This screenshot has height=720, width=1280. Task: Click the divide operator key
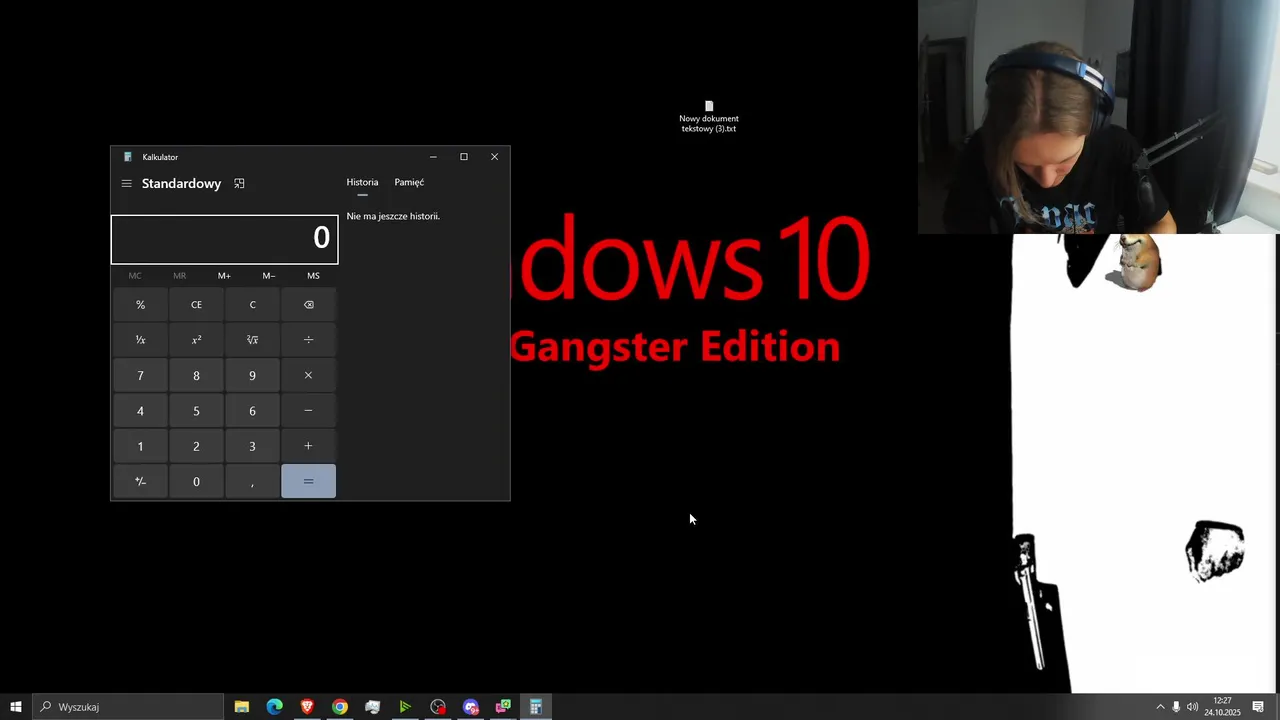point(308,340)
